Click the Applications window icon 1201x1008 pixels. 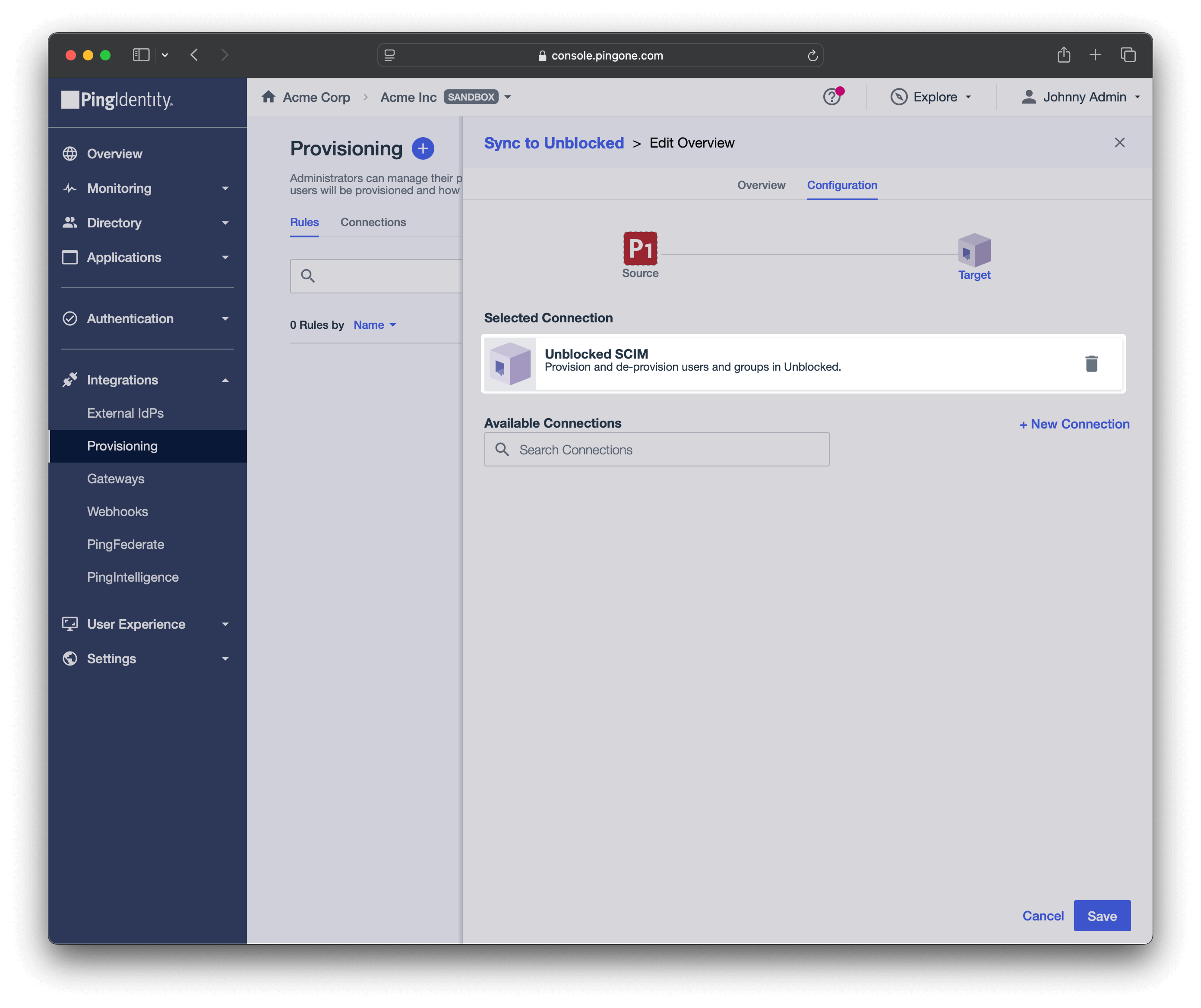(x=70, y=257)
